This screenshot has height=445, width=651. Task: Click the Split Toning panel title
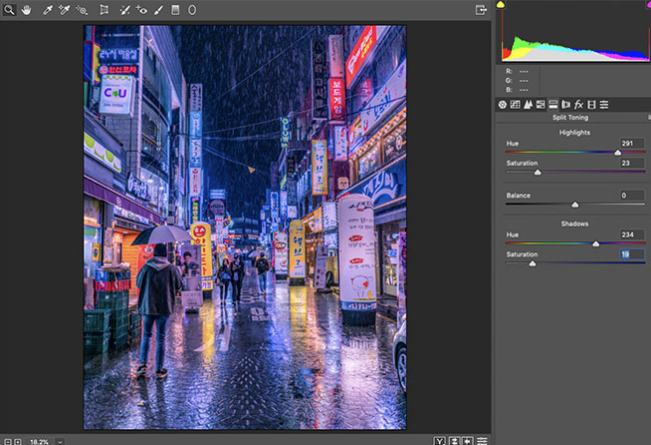coord(570,118)
